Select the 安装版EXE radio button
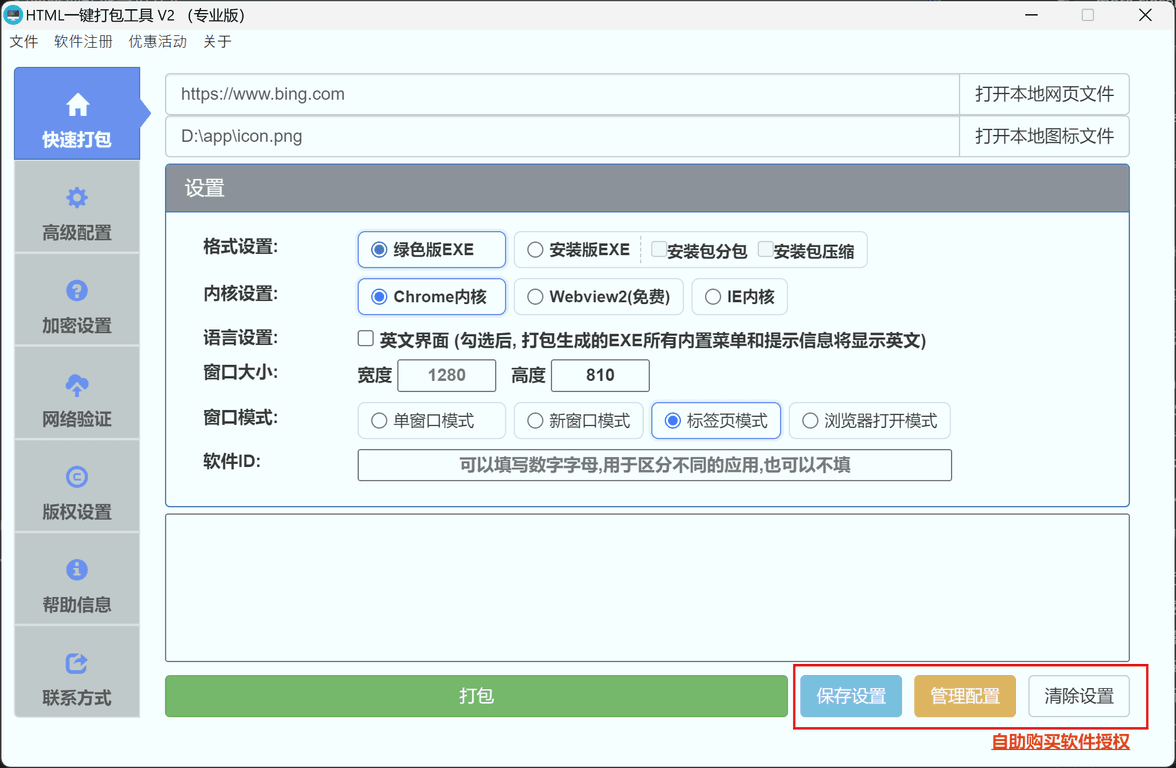 [x=536, y=250]
